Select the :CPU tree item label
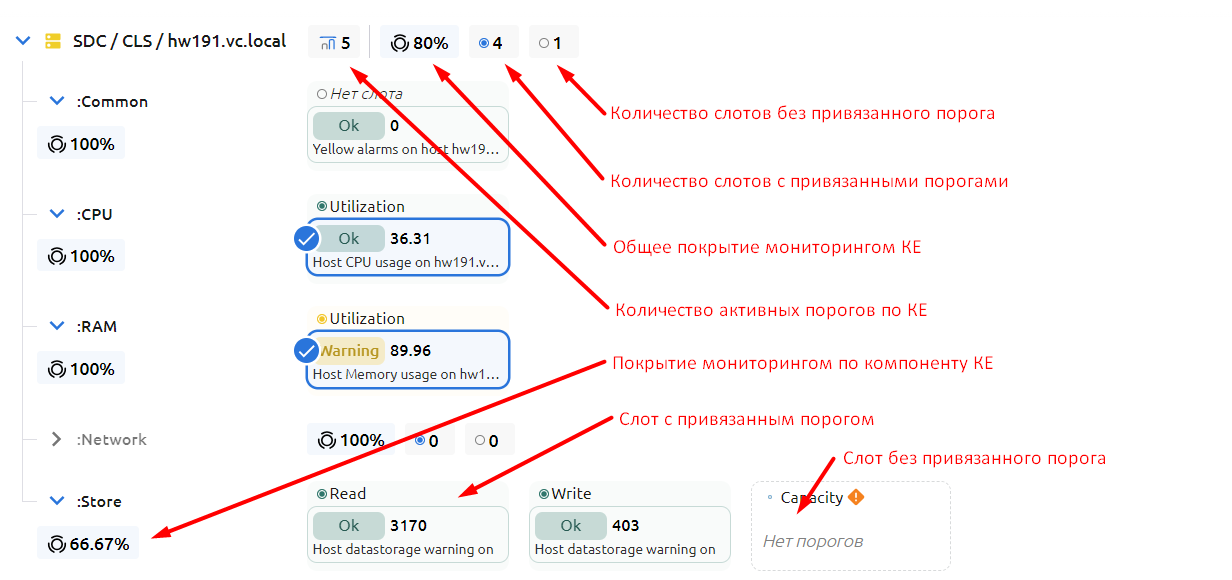The height and width of the screenshot is (580, 1232). (94, 214)
